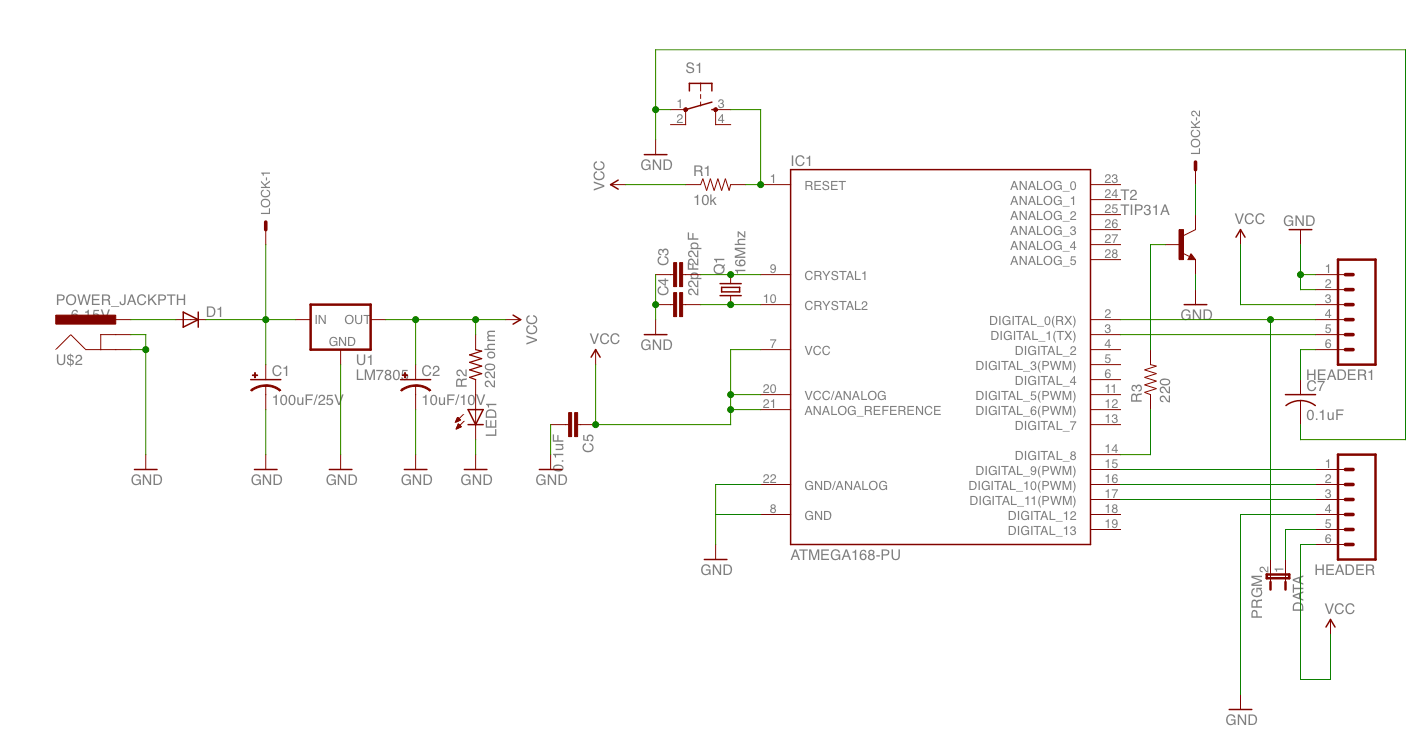Screen dimensions: 1428x739
Task: Click the S1 pushbutton switch symbol
Action: (x=700, y=105)
